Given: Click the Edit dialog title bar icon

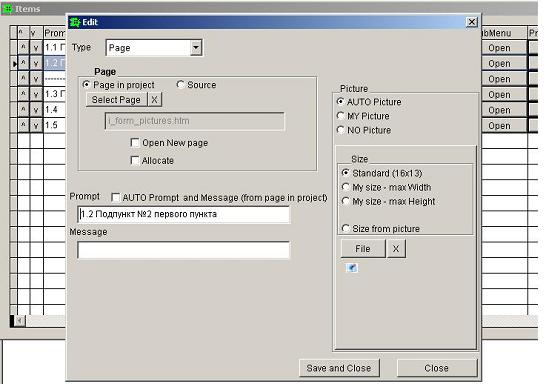Looking at the screenshot, I should click(75, 22).
